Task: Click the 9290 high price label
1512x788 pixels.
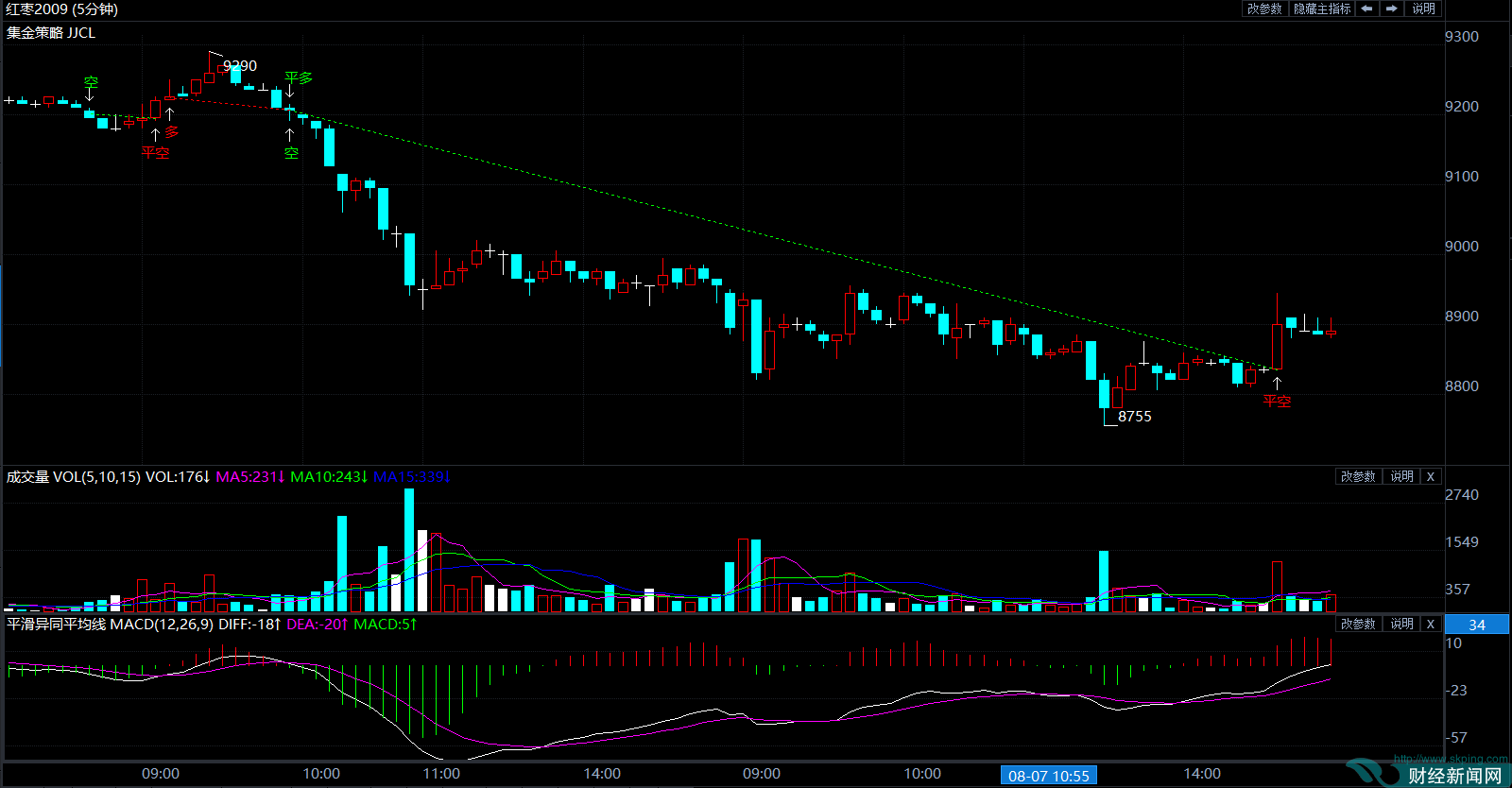Action: click(x=240, y=65)
